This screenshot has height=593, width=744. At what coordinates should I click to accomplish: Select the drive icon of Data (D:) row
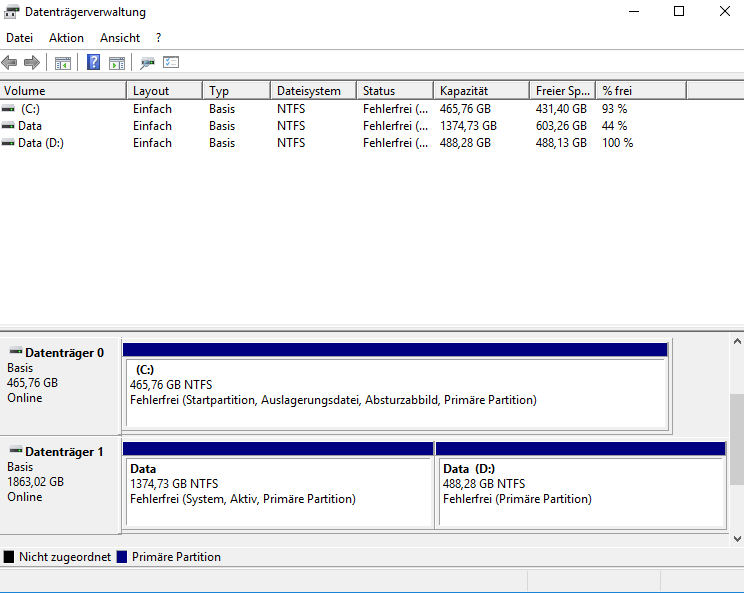click(8, 143)
